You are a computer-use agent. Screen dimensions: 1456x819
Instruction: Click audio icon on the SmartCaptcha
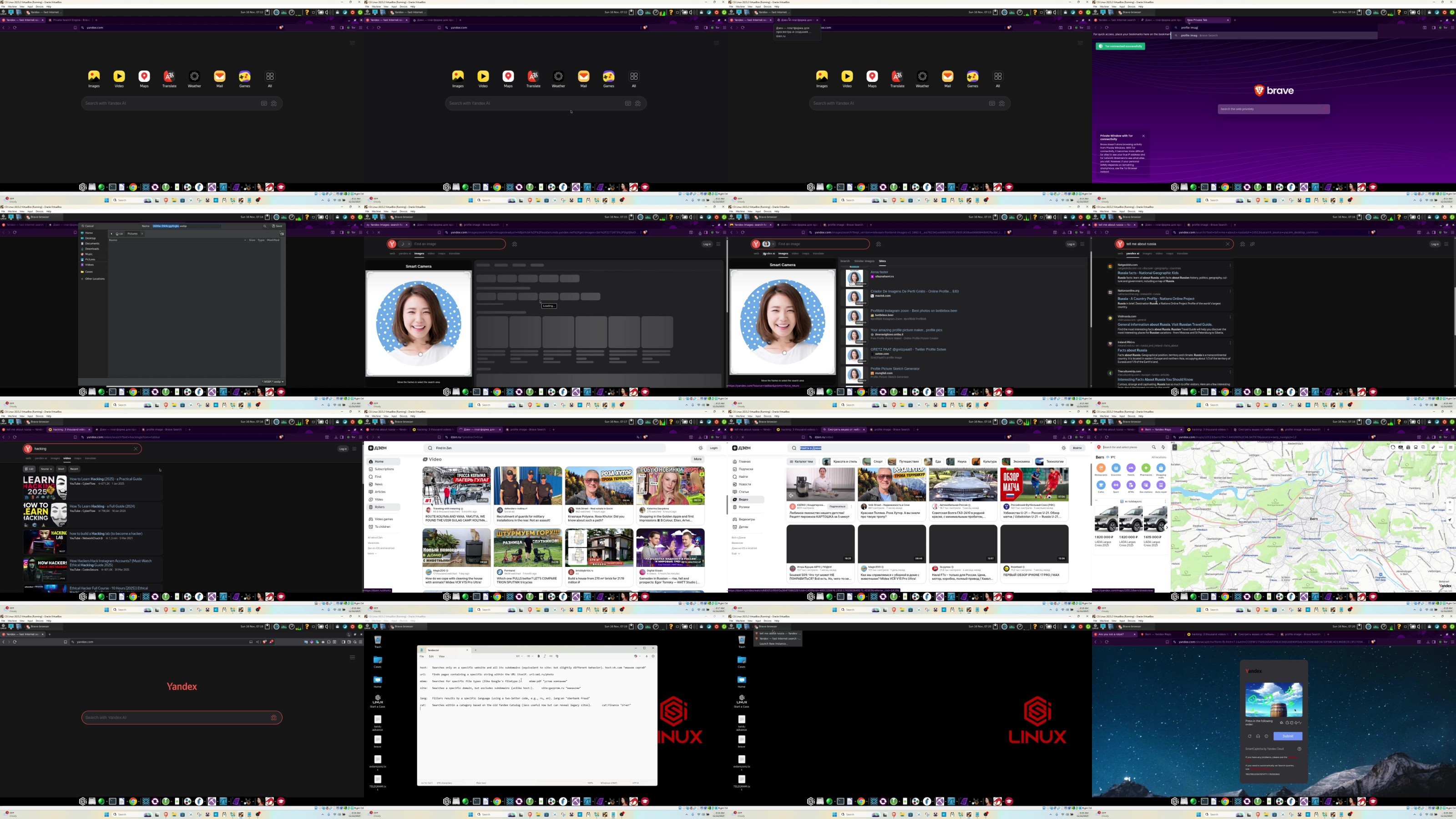pos(1258,736)
